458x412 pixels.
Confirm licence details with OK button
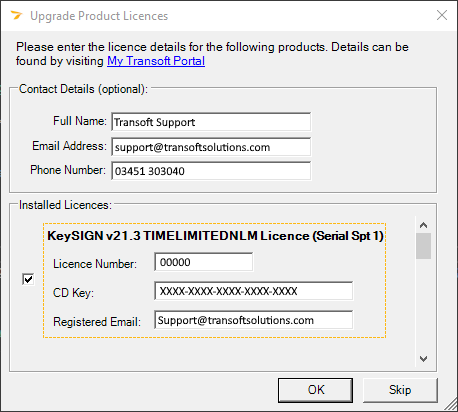pos(315,390)
